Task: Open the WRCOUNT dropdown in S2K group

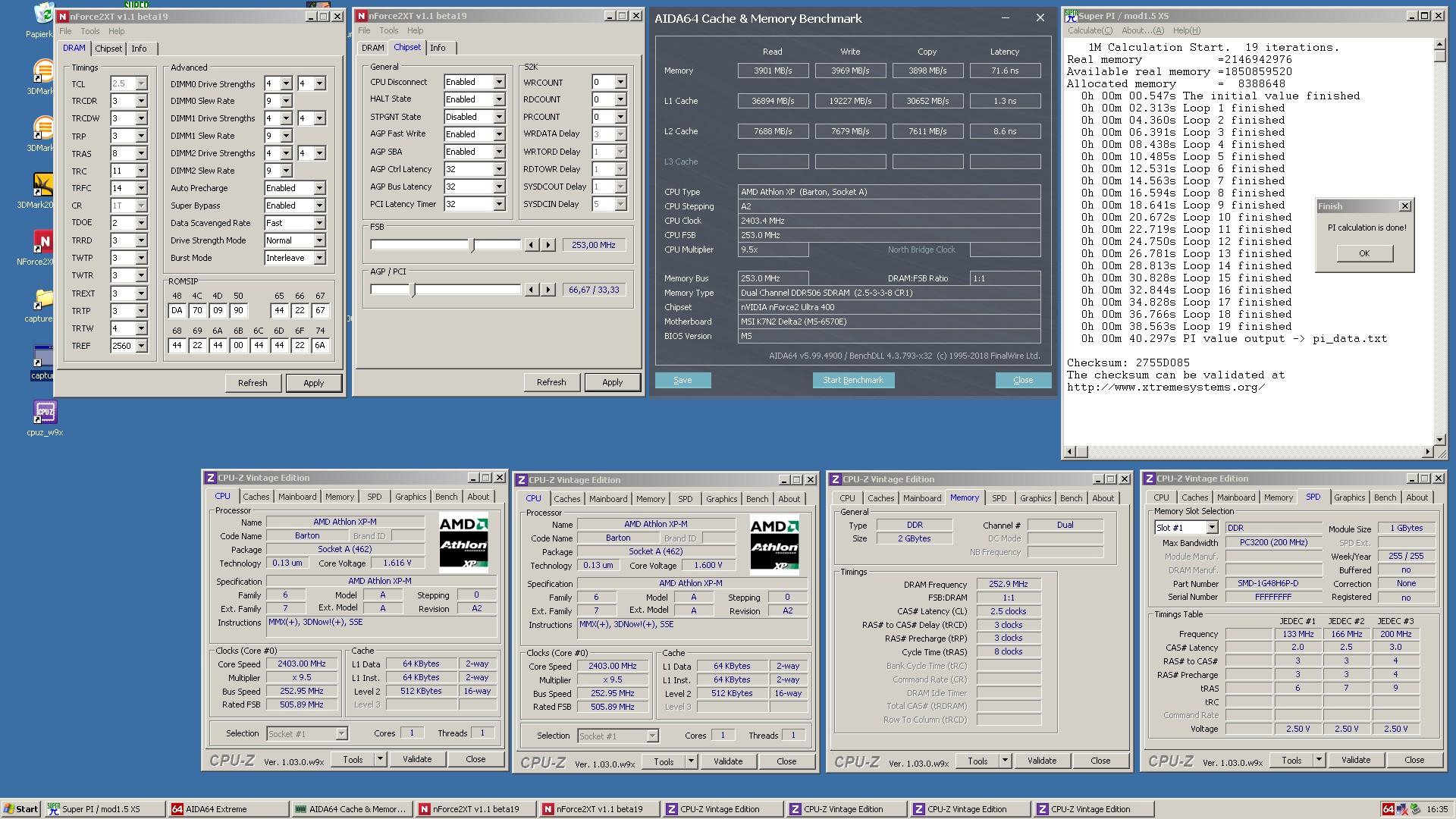Action: 620,82
